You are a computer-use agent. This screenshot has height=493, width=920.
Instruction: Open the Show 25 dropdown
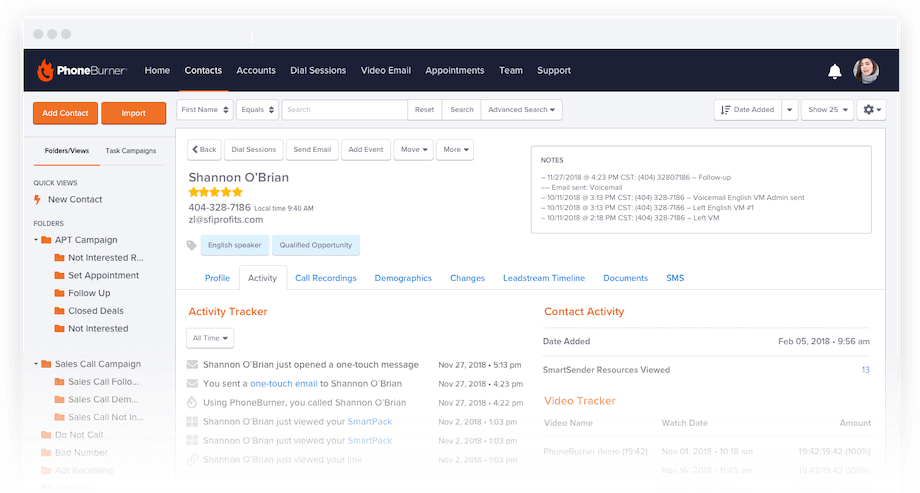click(x=827, y=110)
